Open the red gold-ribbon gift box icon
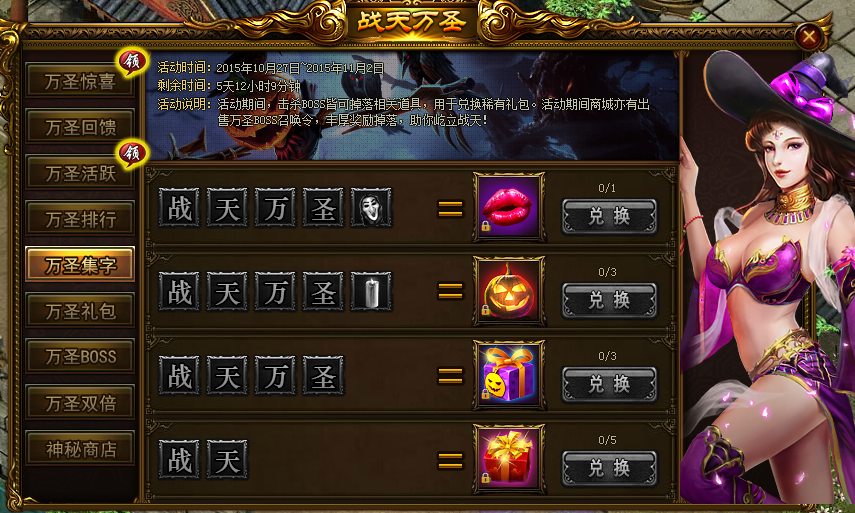The width and height of the screenshot is (855, 513). [x=509, y=459]
